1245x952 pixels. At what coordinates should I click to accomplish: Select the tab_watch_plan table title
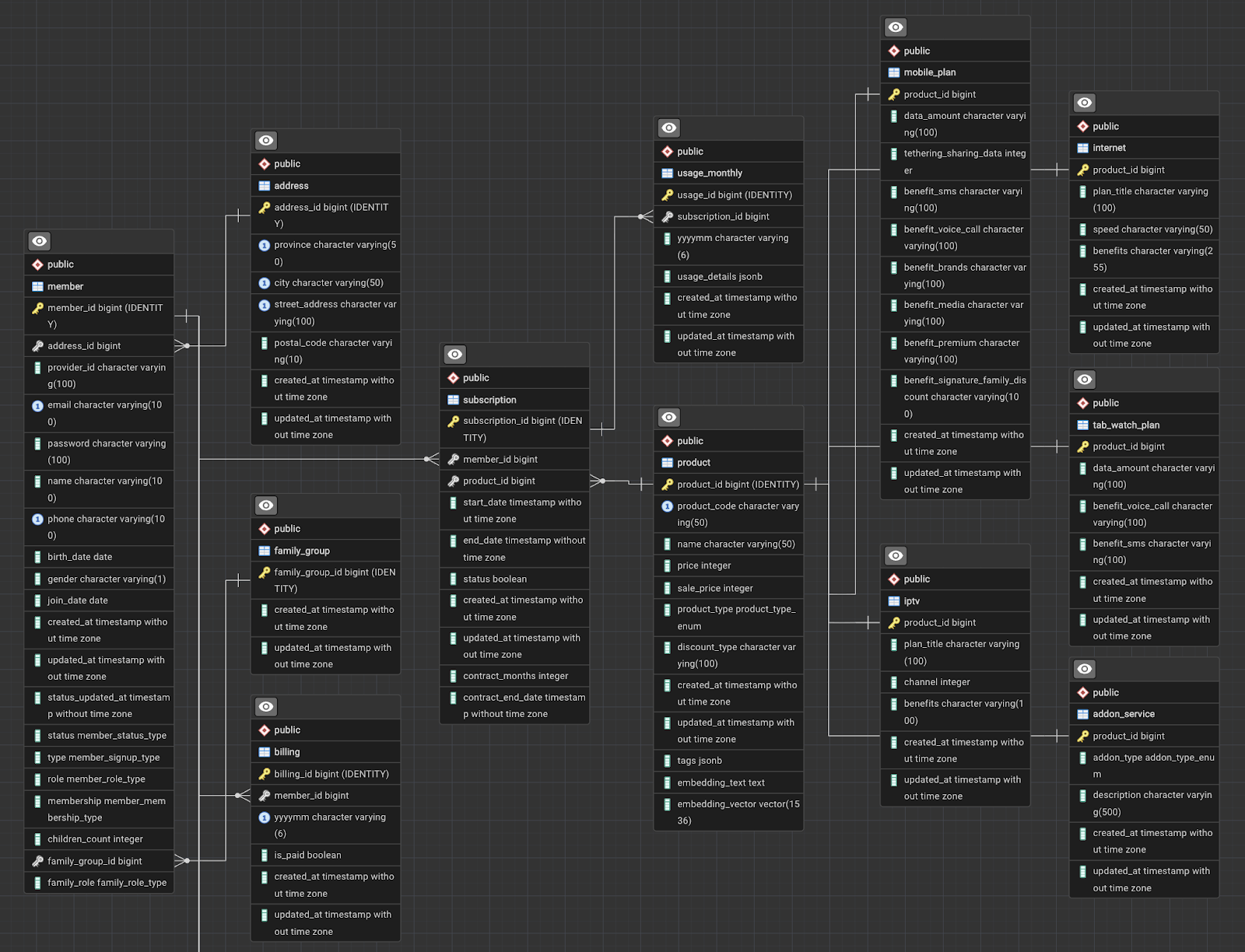(x=1125, y=425)
